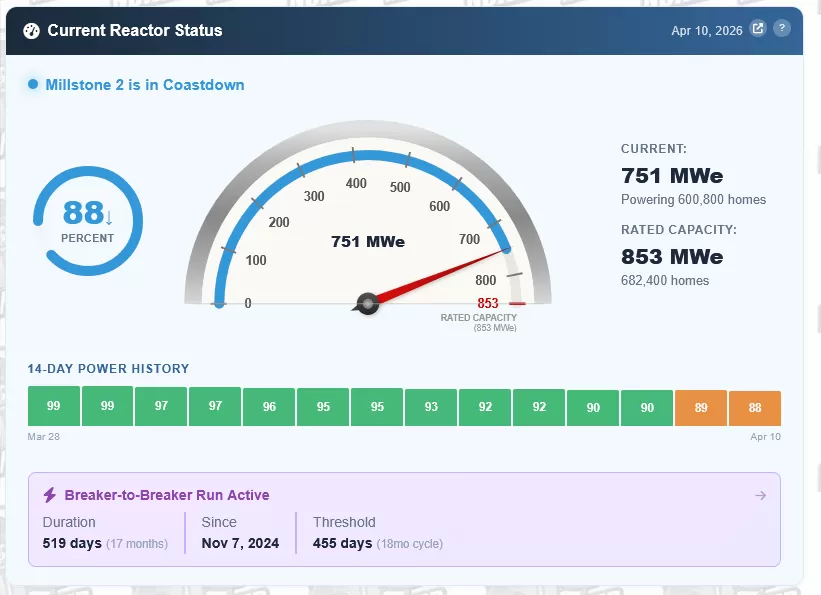Select the second 90 power history bar
The image size is (821, 595).
(647, 407)
